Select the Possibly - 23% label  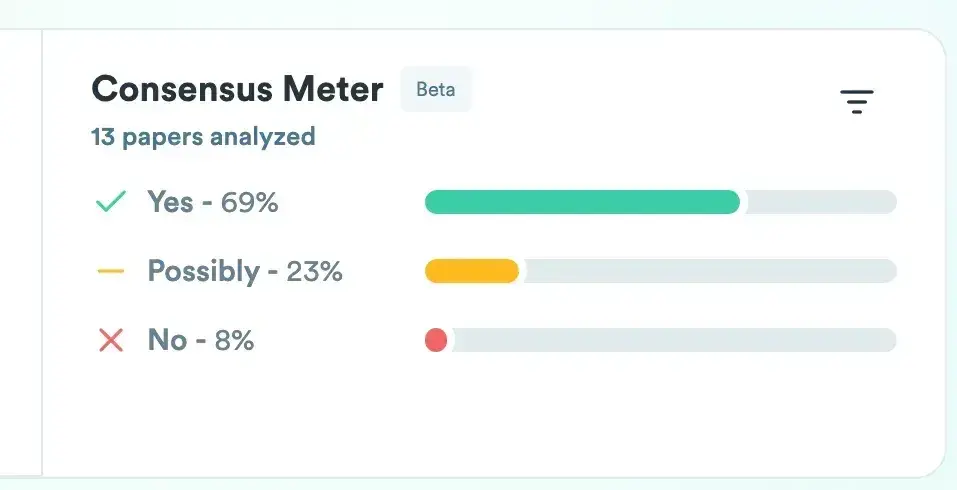(245, 271)
